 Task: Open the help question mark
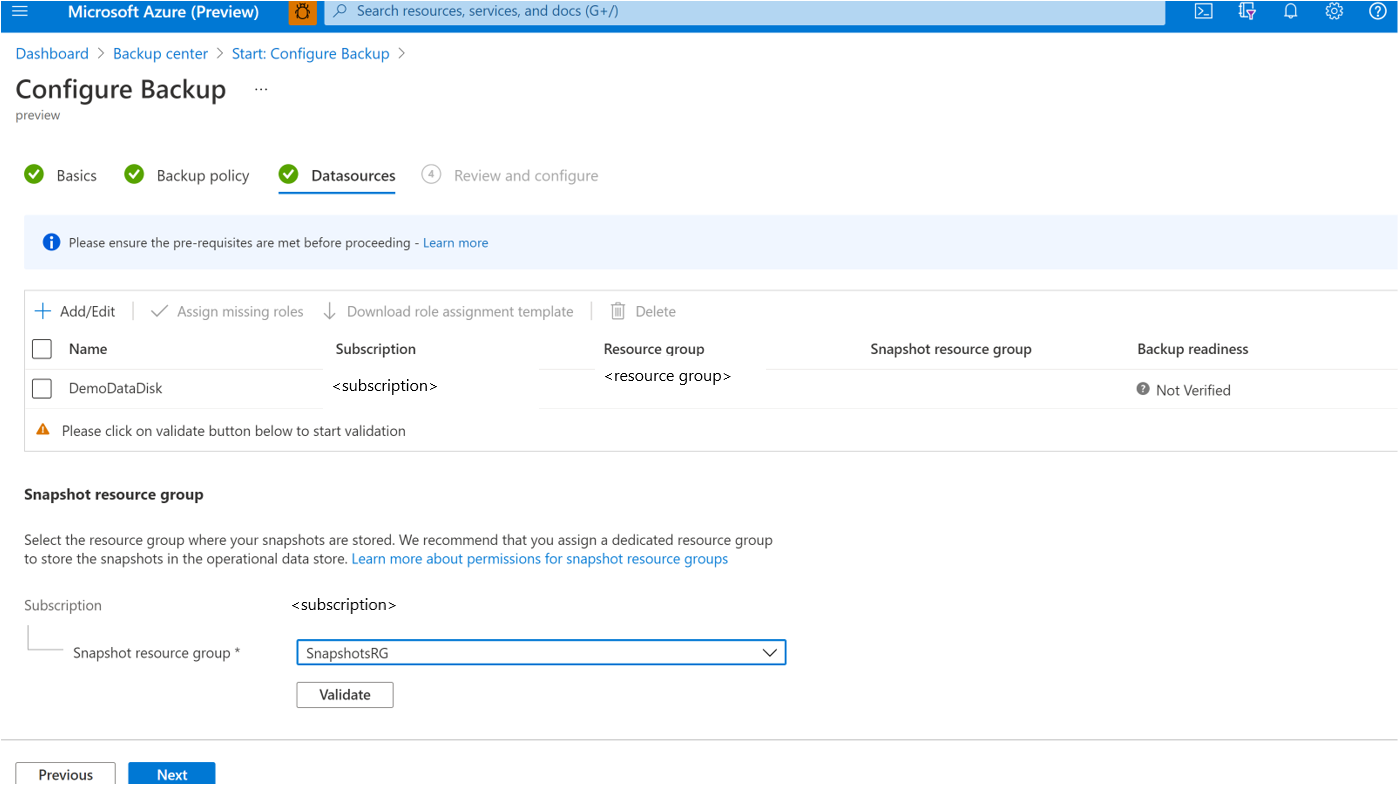point(1377,12)
